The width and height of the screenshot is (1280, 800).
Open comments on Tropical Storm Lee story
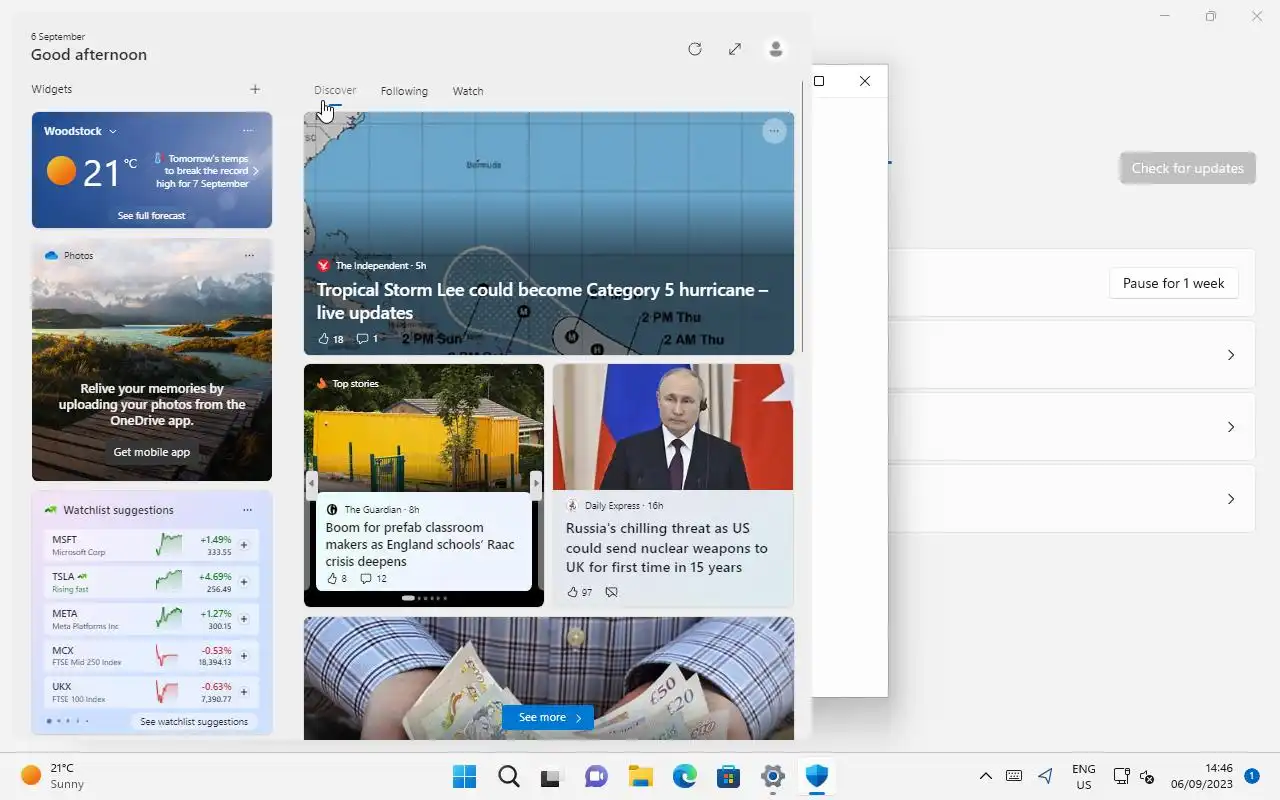point(367,339)
